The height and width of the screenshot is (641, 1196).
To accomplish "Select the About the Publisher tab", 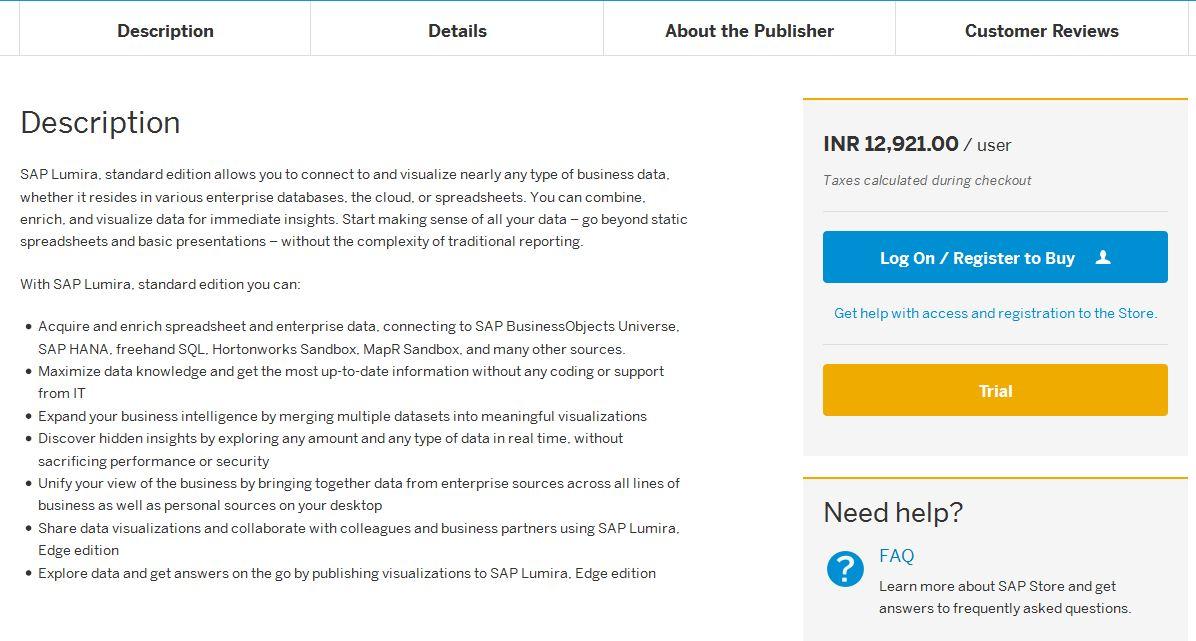I will tap(749, 31).
